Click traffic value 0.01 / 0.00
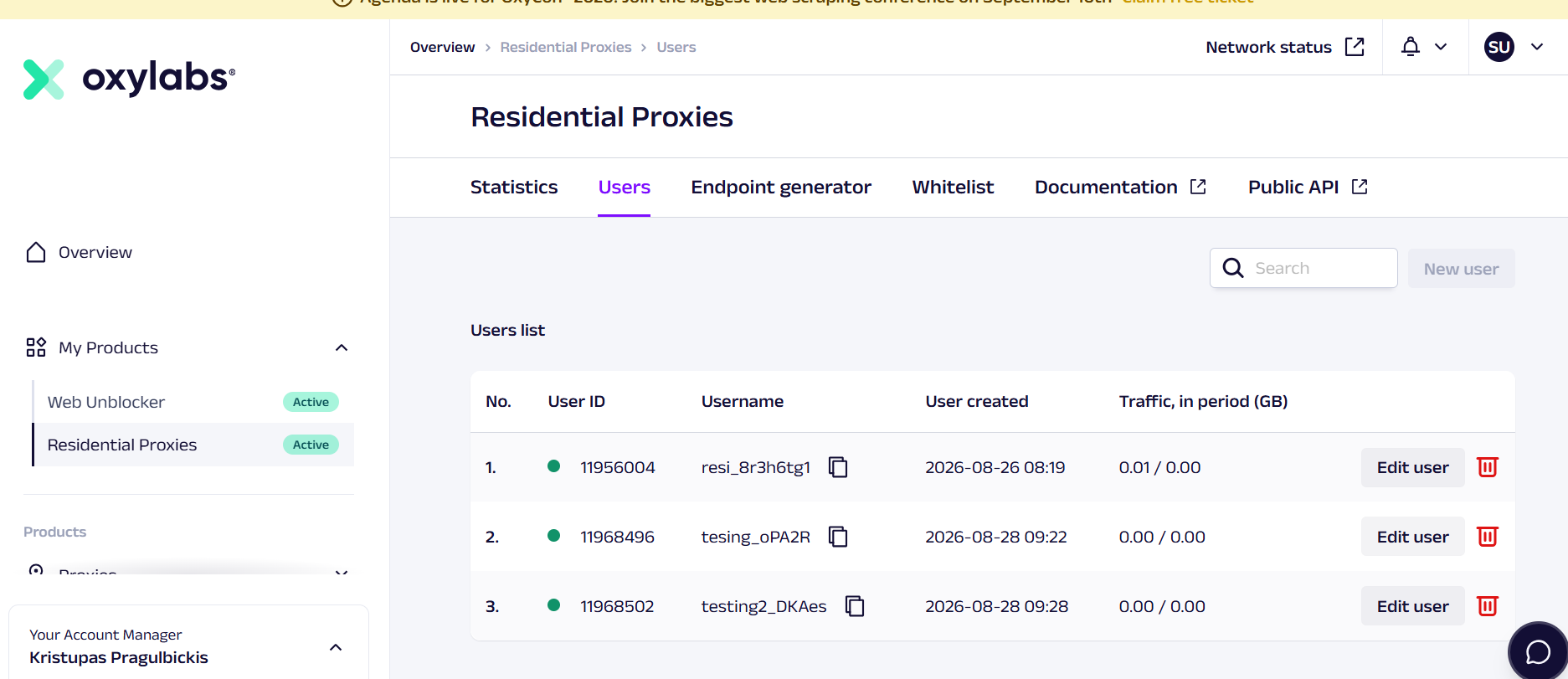Image resolution: width=1568 pixels, height=679 pixels. coord(1159,467)
